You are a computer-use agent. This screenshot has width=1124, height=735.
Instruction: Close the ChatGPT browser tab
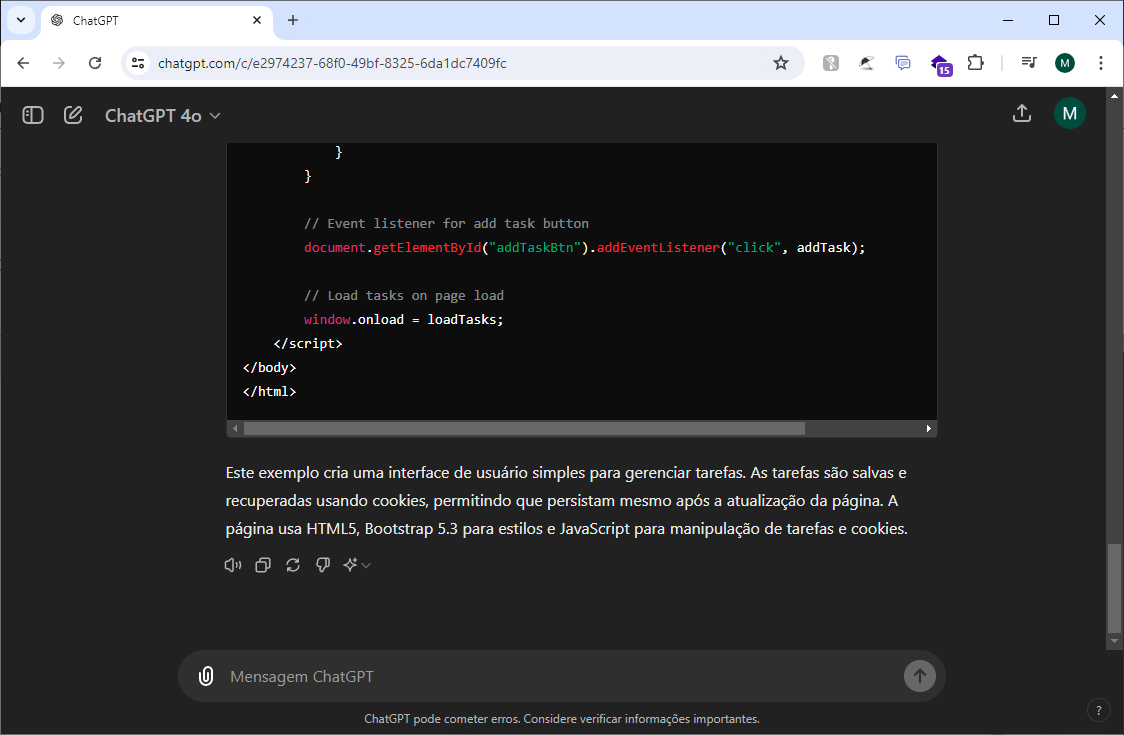257,20
